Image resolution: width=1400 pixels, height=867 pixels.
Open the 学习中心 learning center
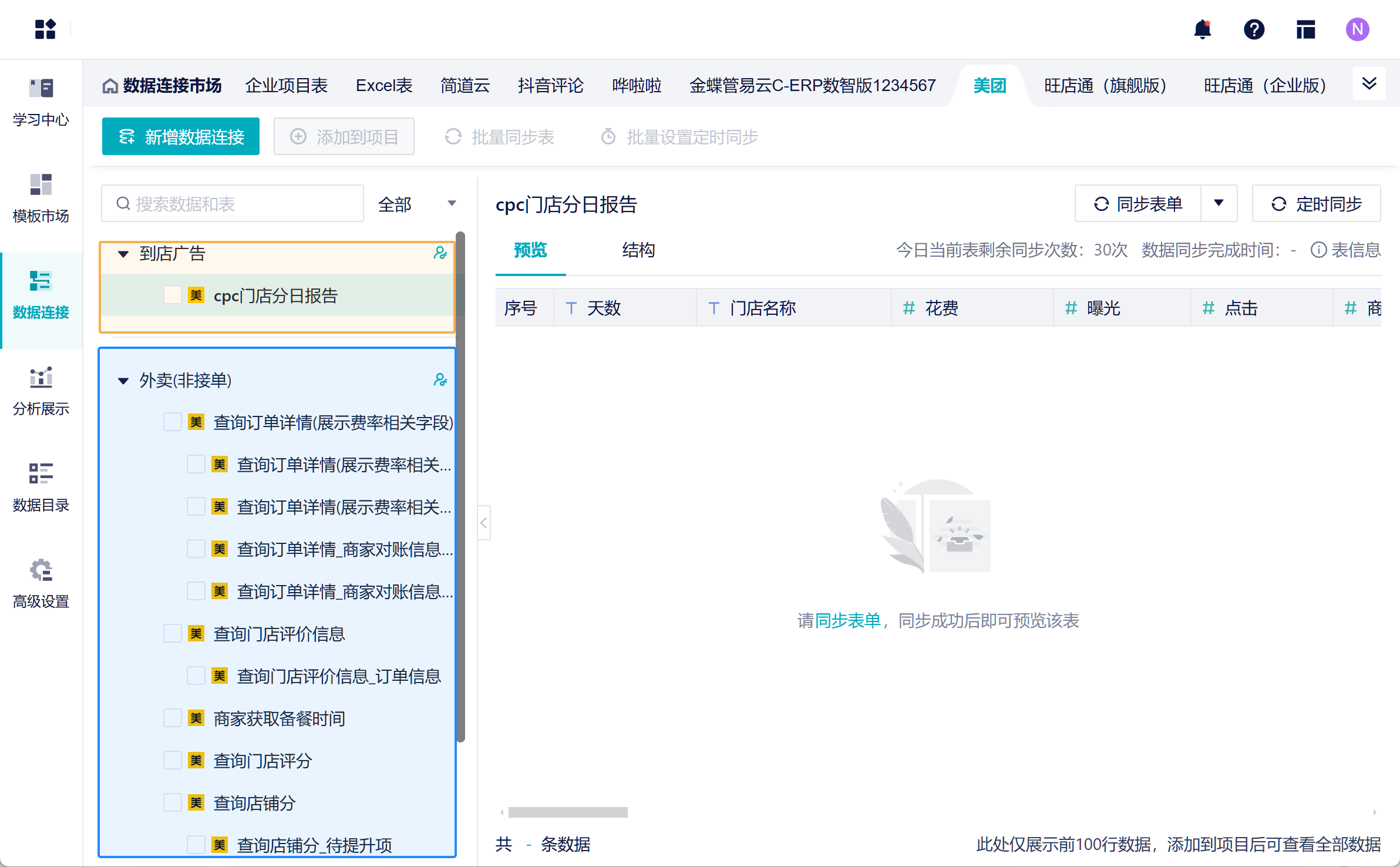[40, 101]
